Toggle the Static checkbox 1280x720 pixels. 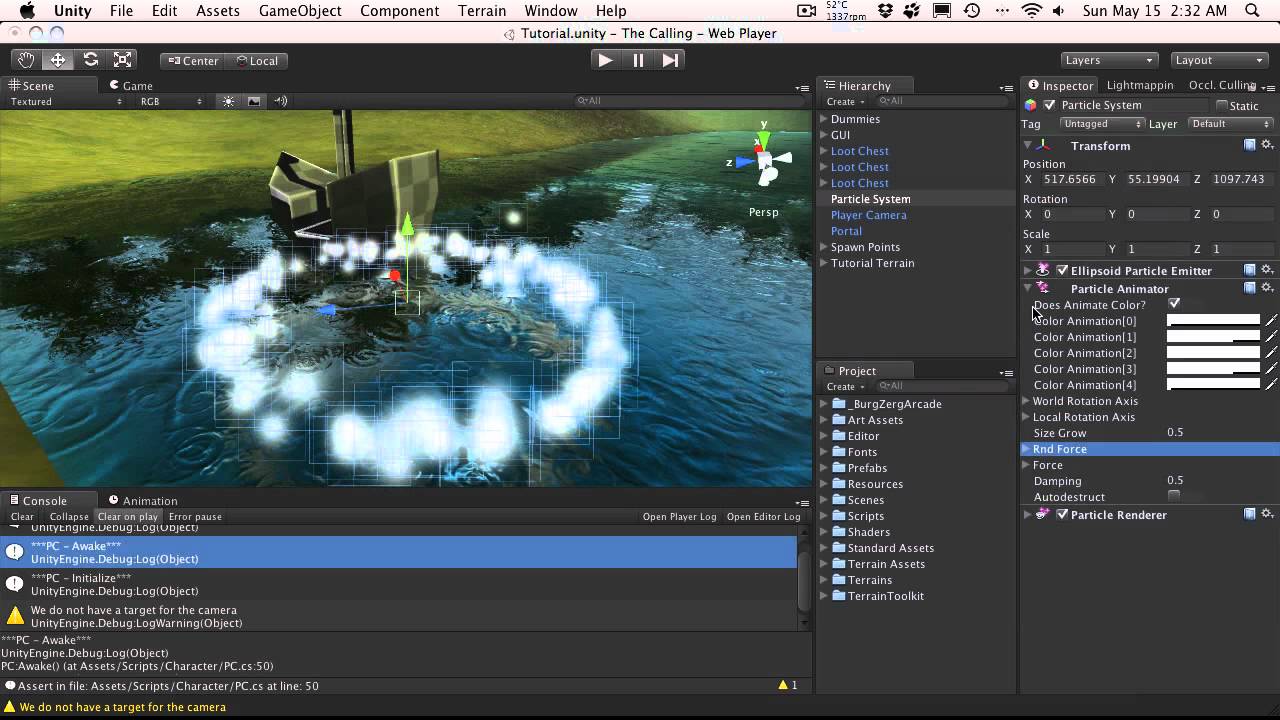1222,105
